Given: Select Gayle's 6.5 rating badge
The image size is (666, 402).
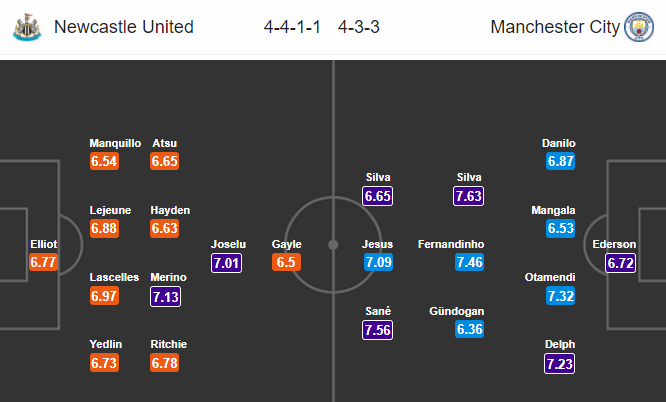Looking at the screenshot, I should [286, 262].
